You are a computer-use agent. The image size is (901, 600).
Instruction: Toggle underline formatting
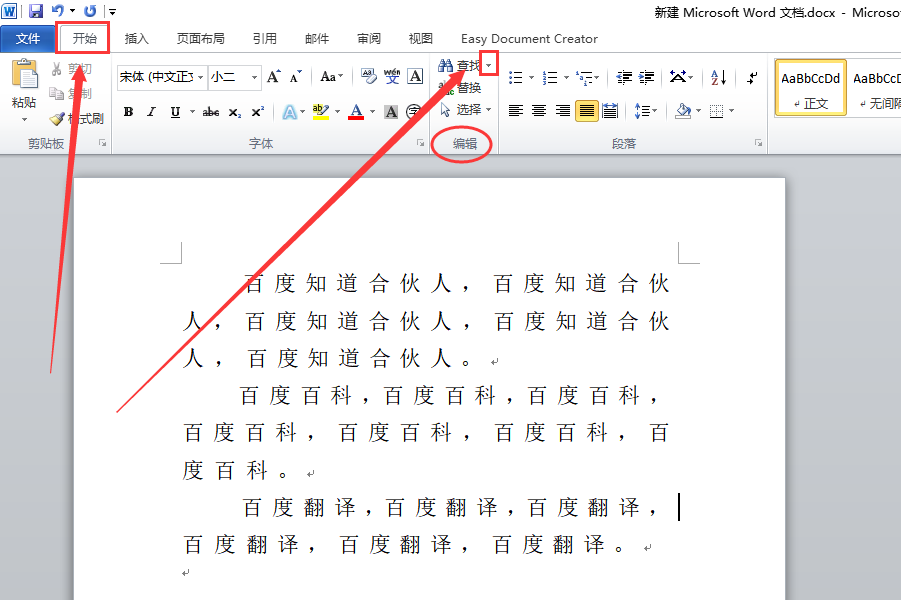pos(175,112)
